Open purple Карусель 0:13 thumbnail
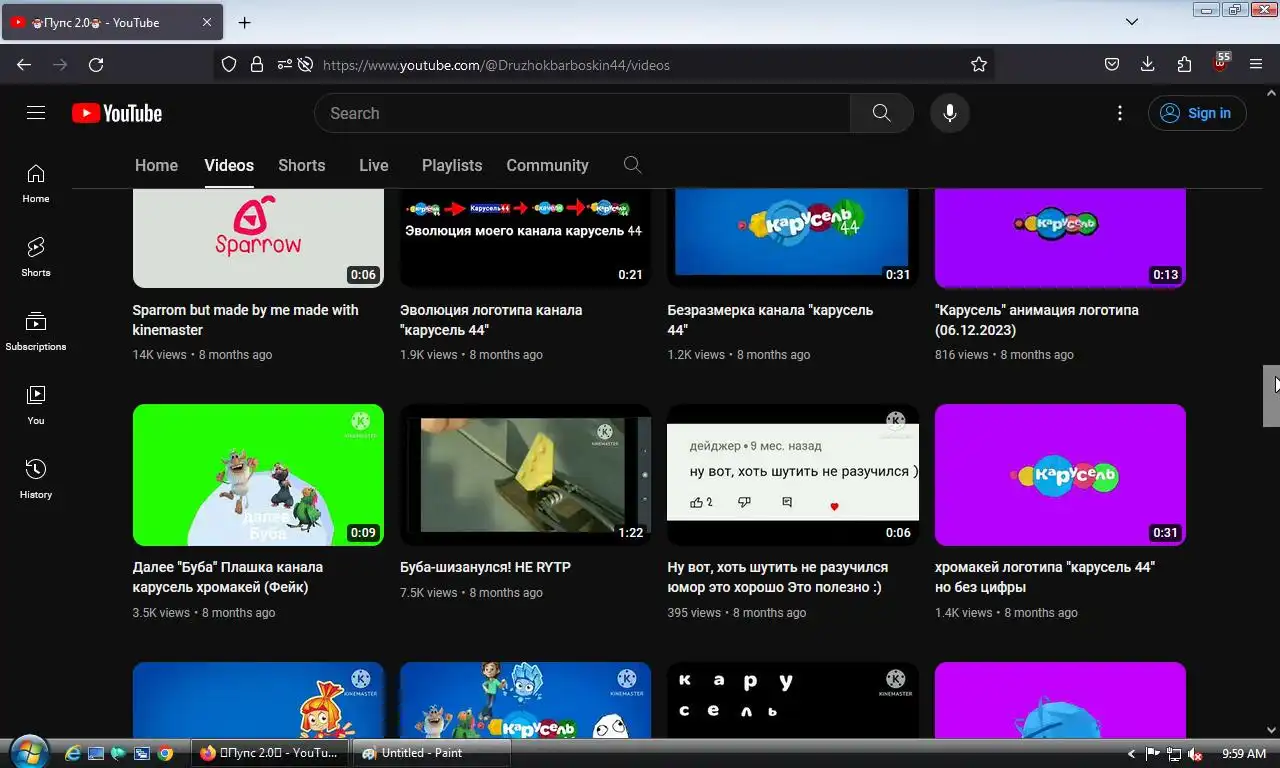The height and width of the screenshot is (768, 1280). coord(1060,238)
